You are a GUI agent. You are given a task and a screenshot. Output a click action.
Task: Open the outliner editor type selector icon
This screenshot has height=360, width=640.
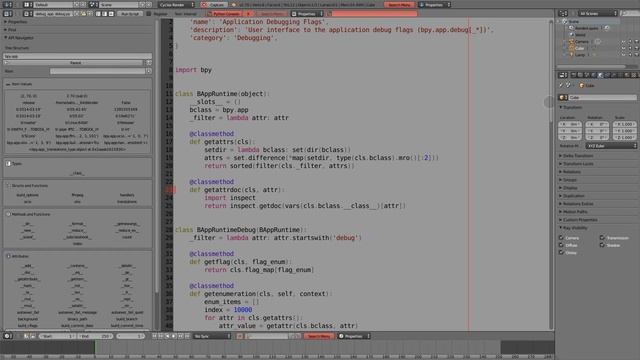tap(563, 14)
